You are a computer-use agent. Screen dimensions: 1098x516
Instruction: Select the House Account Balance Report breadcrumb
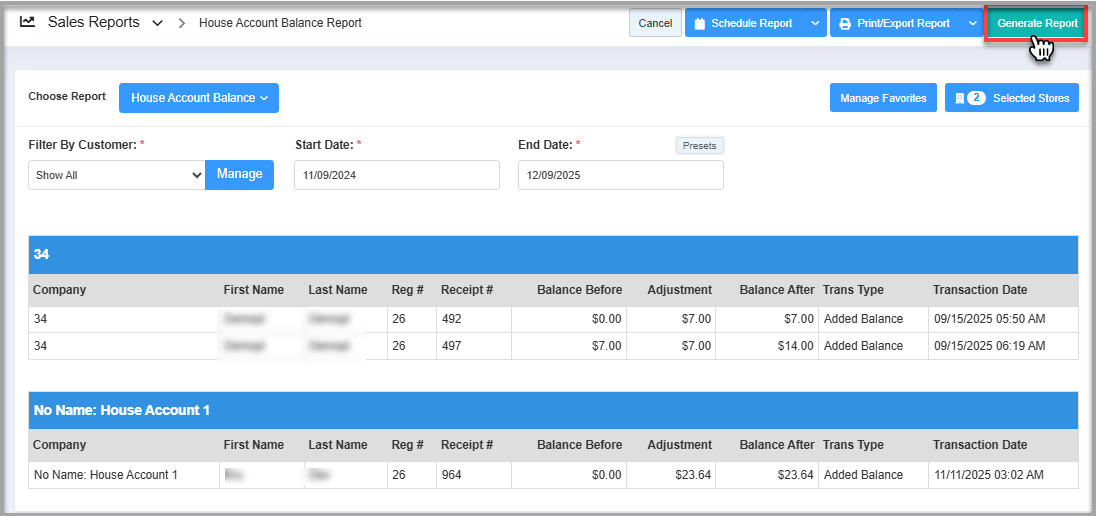click(280, 23)
